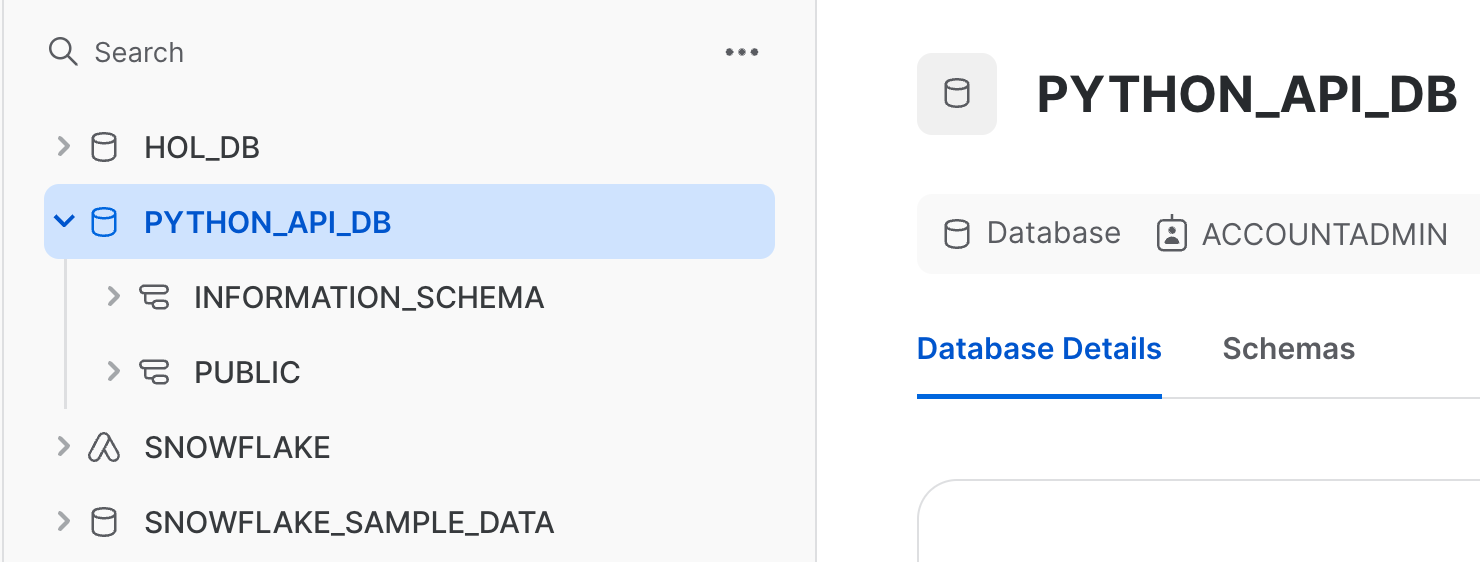
Task: Expand the SNOWFLAKE node
Action: 64,446
